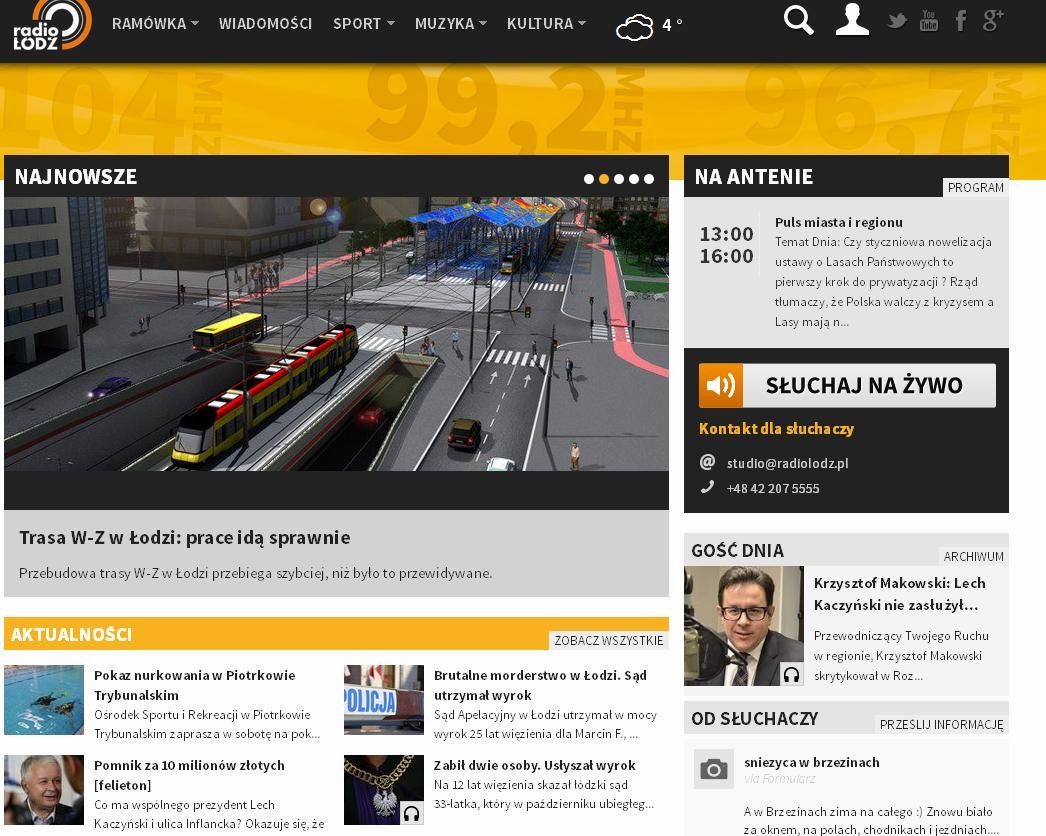Click the user account icon

point(852,21)
